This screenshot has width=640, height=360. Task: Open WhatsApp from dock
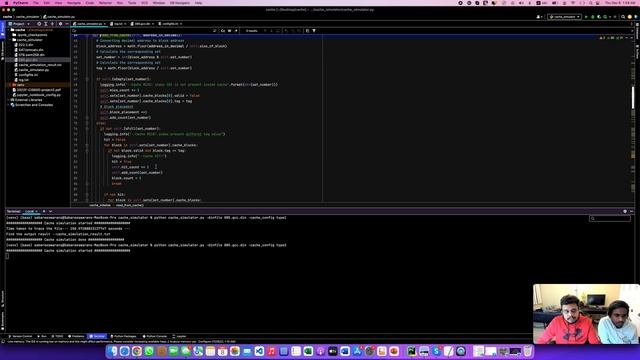[149, 351]
